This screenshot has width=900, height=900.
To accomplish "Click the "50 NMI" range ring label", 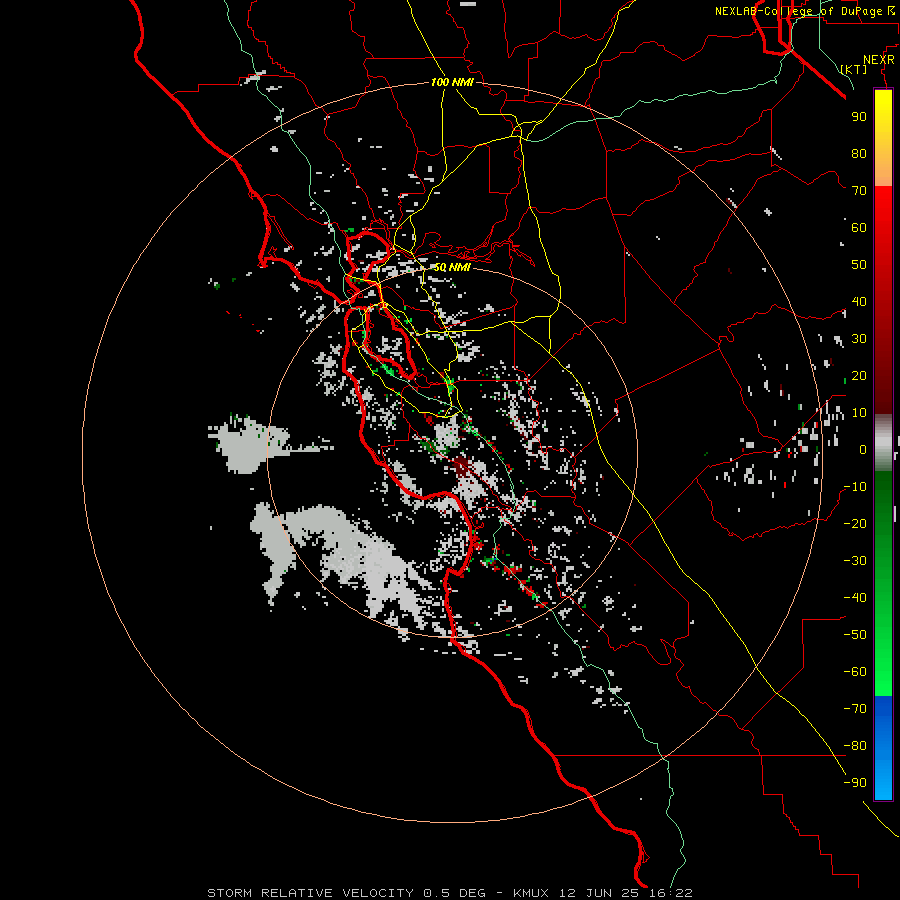I will [452, 267].
